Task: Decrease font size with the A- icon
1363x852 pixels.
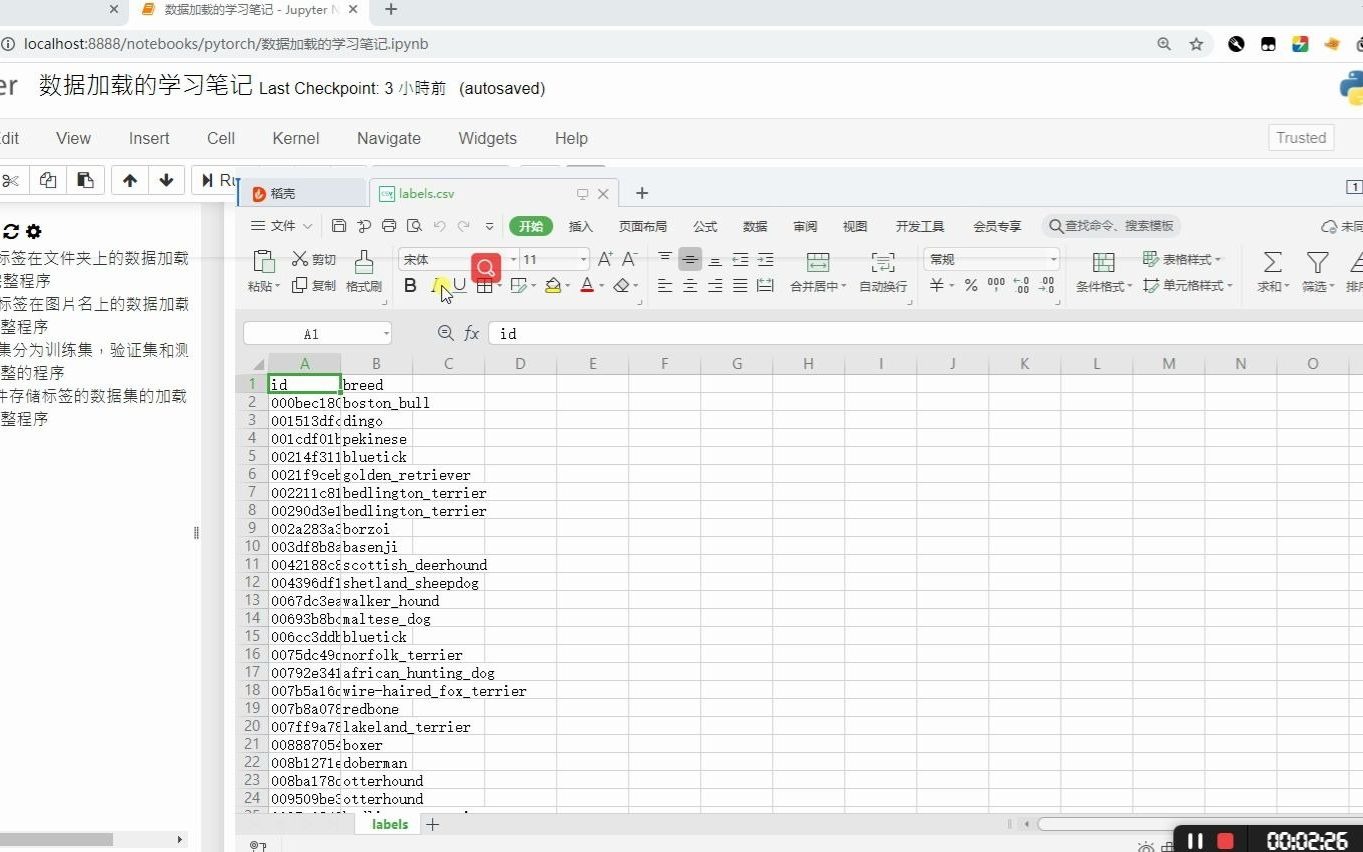Action: [629, 259]
